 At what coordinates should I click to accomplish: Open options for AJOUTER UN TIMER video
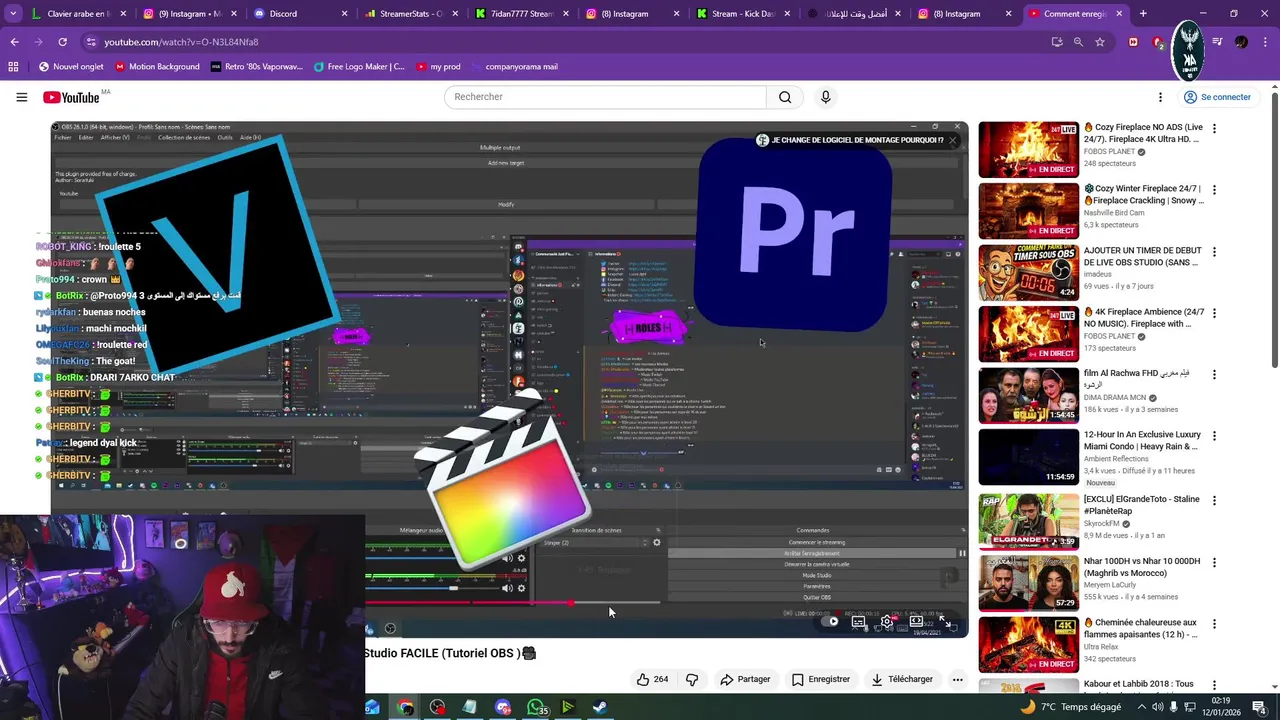pos(1214,252)
